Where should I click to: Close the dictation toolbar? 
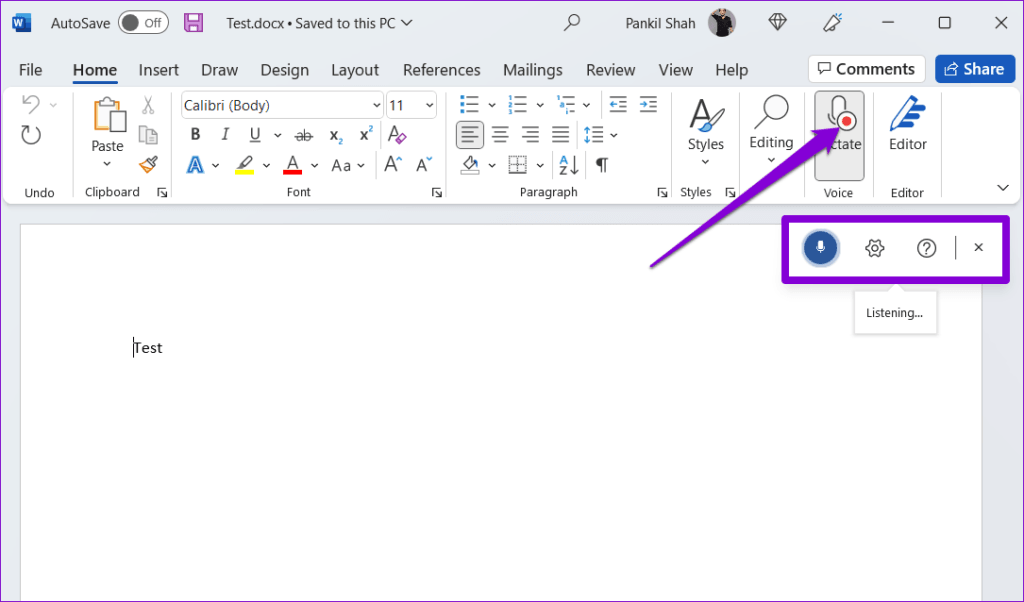click(978, 247)
